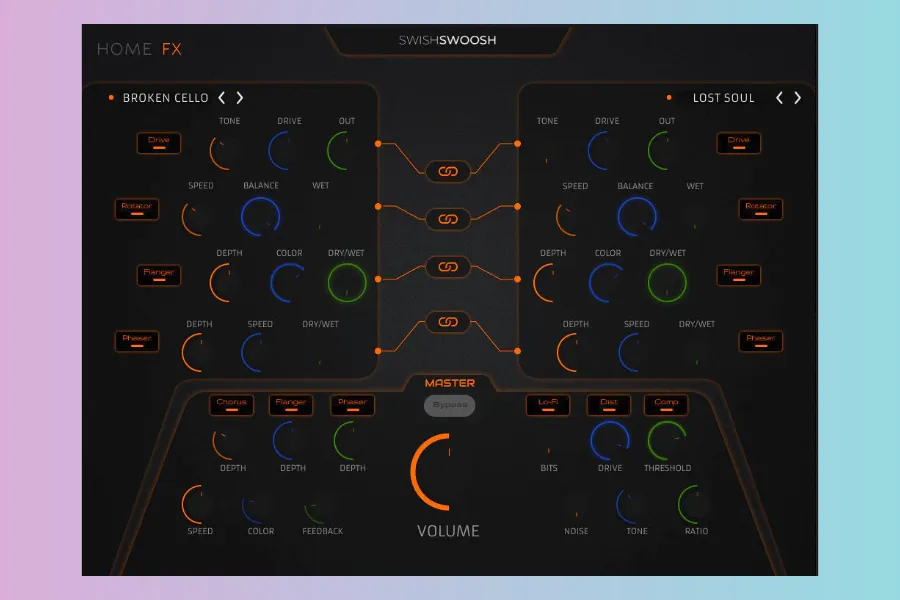
Task: Click the BROKEN CELLO preset name
Action: [x=166, y=98]
